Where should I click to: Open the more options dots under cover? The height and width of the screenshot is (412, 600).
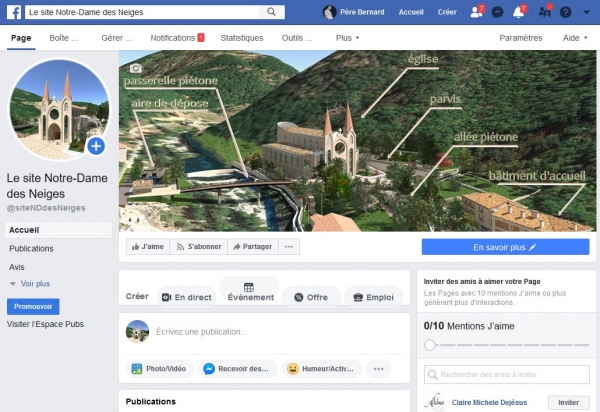click(x=289, y=247)
